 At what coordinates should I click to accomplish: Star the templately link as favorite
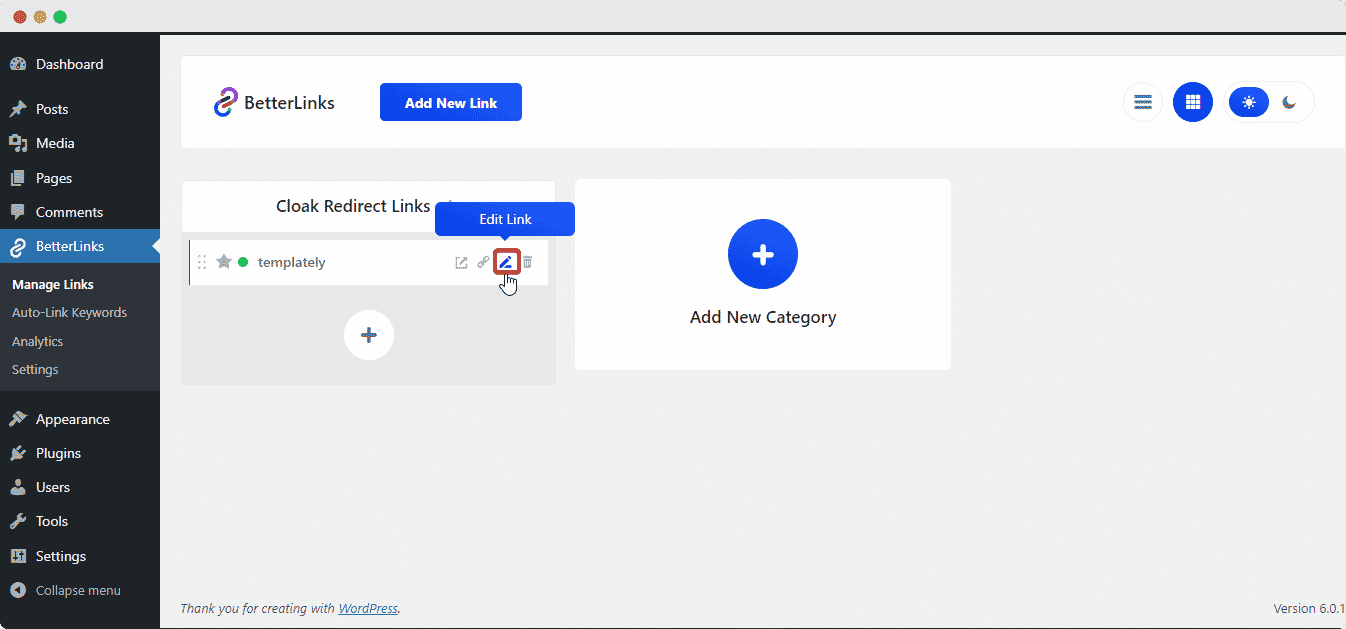(x=222, y=262)
